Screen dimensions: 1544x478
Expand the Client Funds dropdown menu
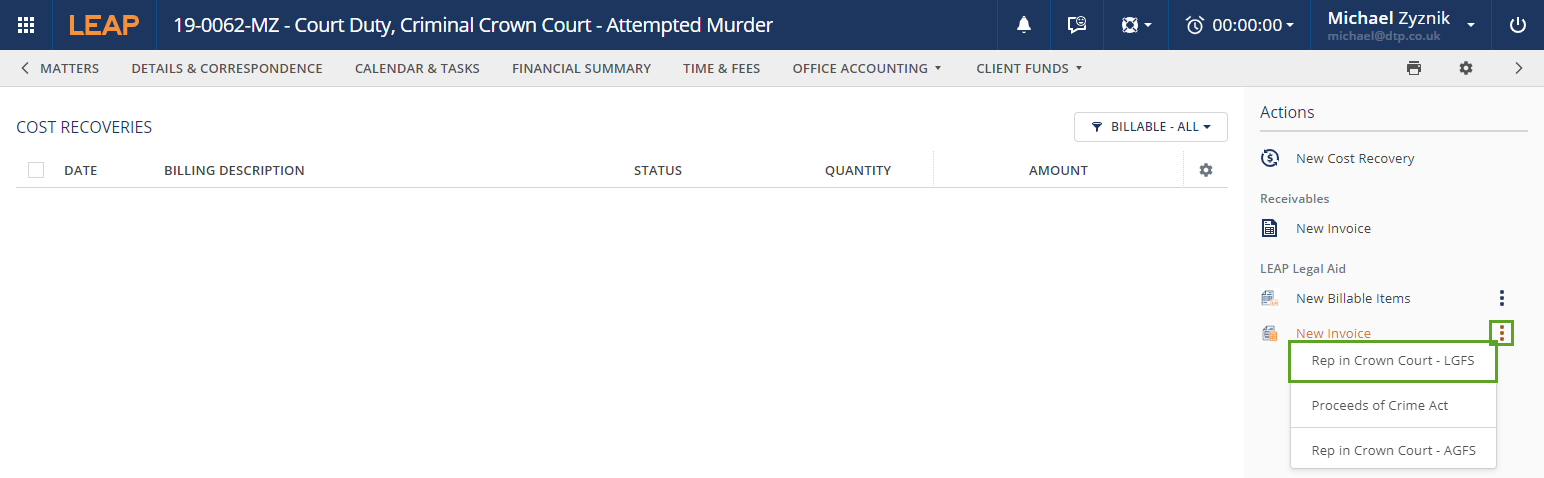point(1029,68)
